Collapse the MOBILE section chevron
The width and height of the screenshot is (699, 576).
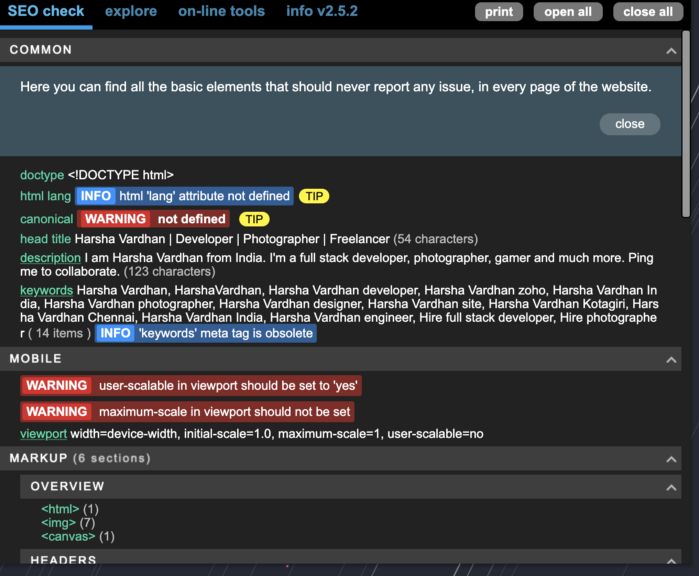pyautogui.click(x=671, y=360)
